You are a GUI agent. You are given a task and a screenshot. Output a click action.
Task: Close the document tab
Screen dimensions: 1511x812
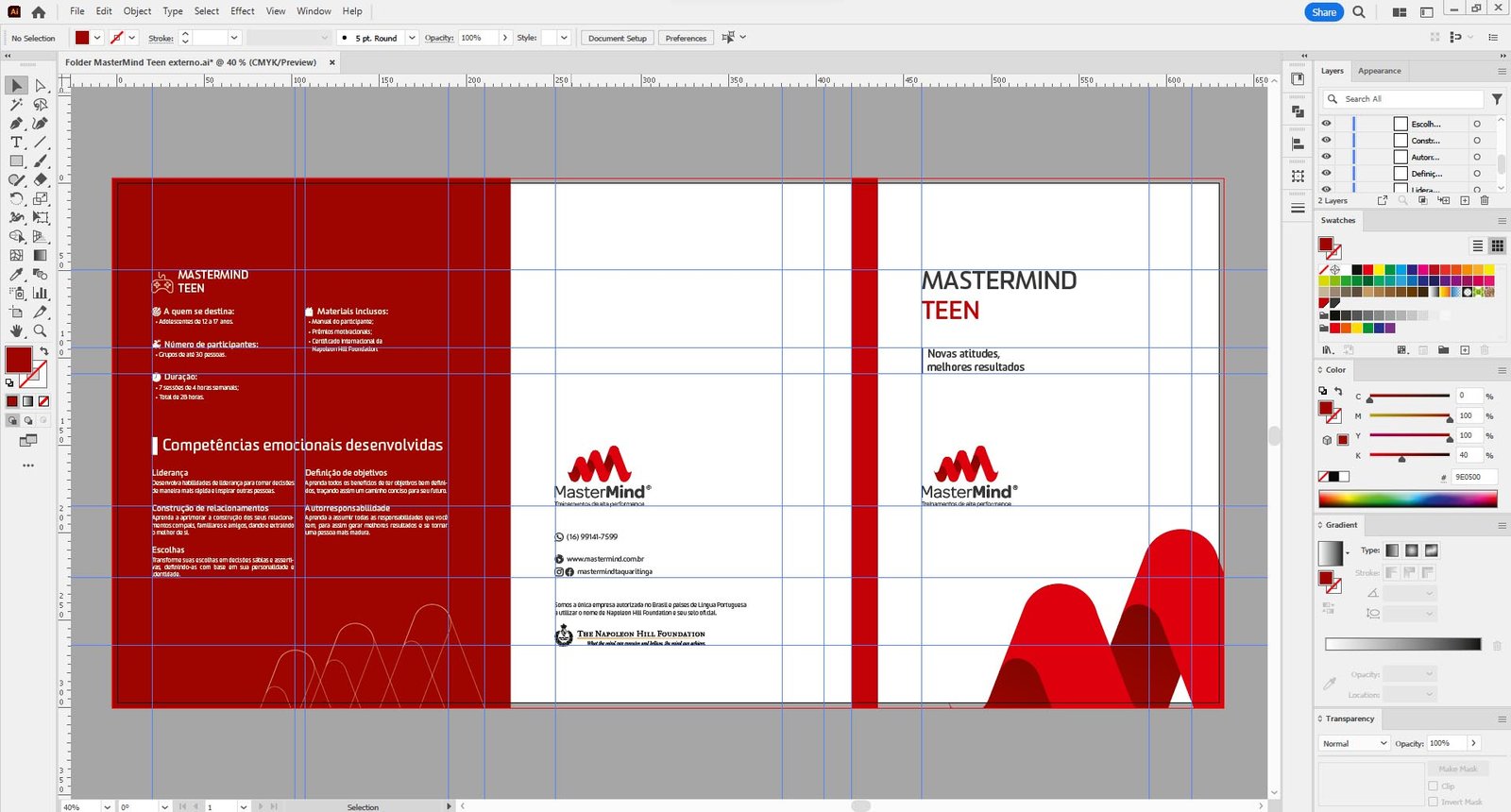click(x=332, y=62)
